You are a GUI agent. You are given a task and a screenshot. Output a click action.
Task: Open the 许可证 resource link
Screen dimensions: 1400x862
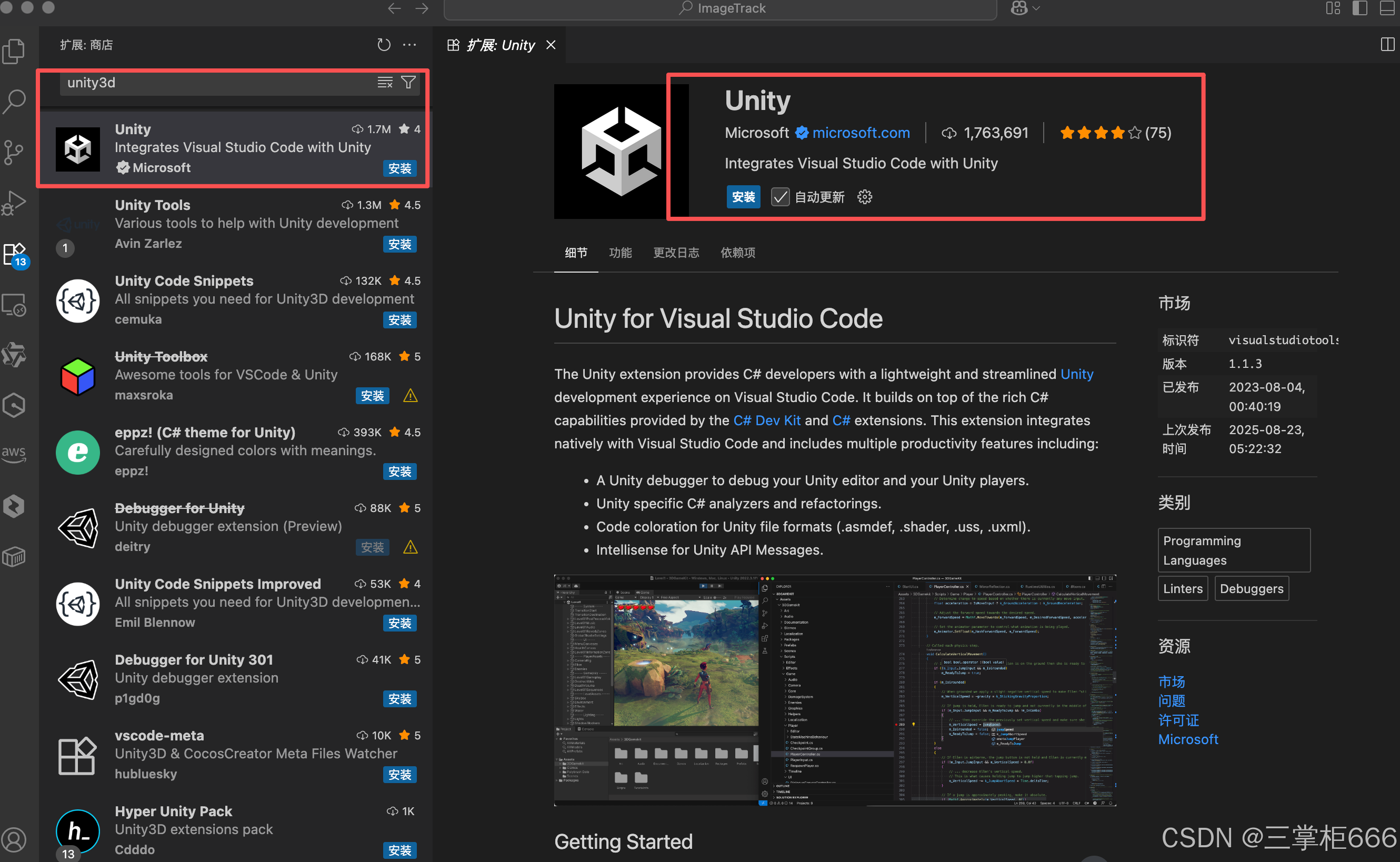(x=1178, y=720)
